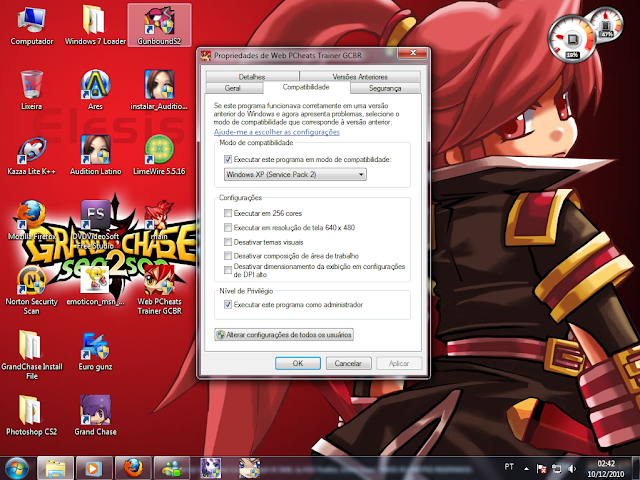Switch to the Versões Anteriores tab

point(360,76)
